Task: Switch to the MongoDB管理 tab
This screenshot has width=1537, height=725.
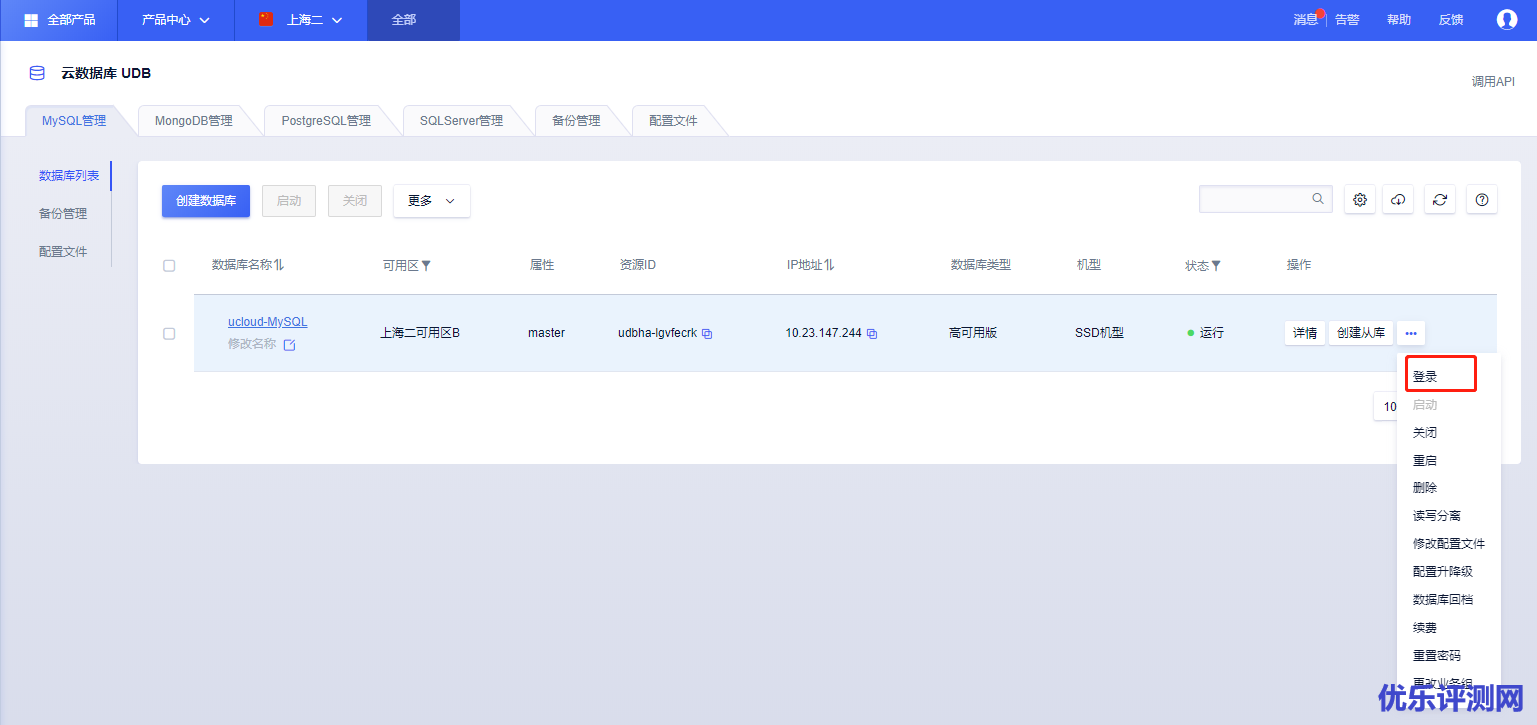Action: [193, 121]
